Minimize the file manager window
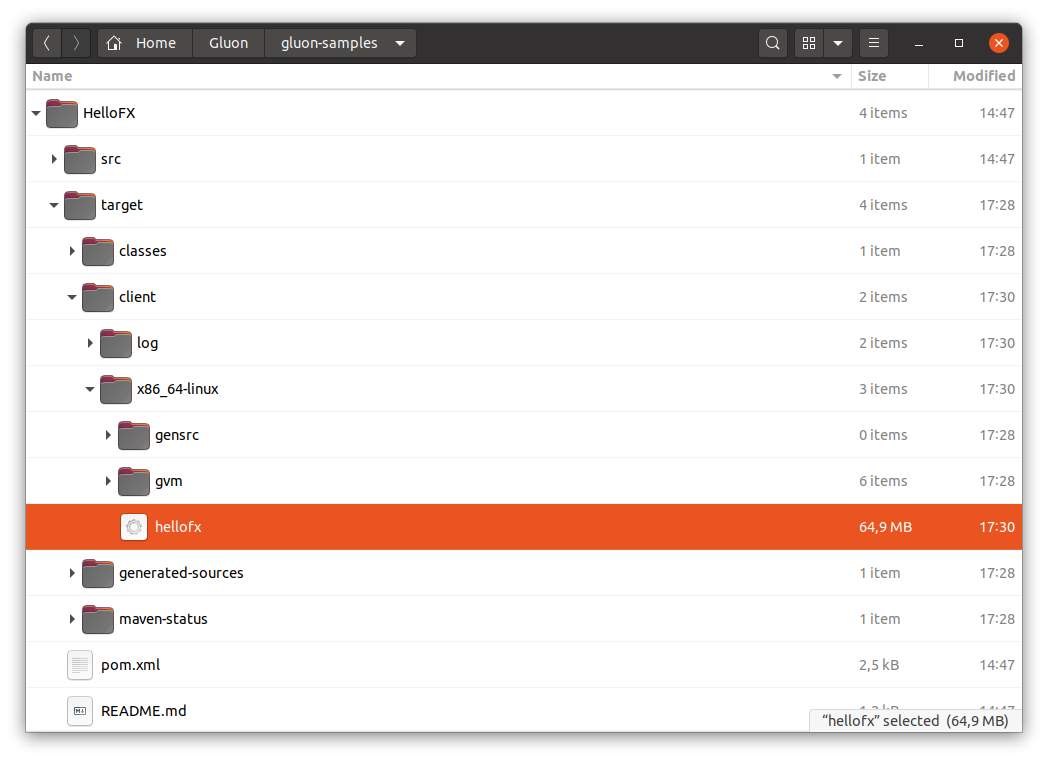This screenshot has height=761, width=1048. pyautogui.click(x=919, y=43)
